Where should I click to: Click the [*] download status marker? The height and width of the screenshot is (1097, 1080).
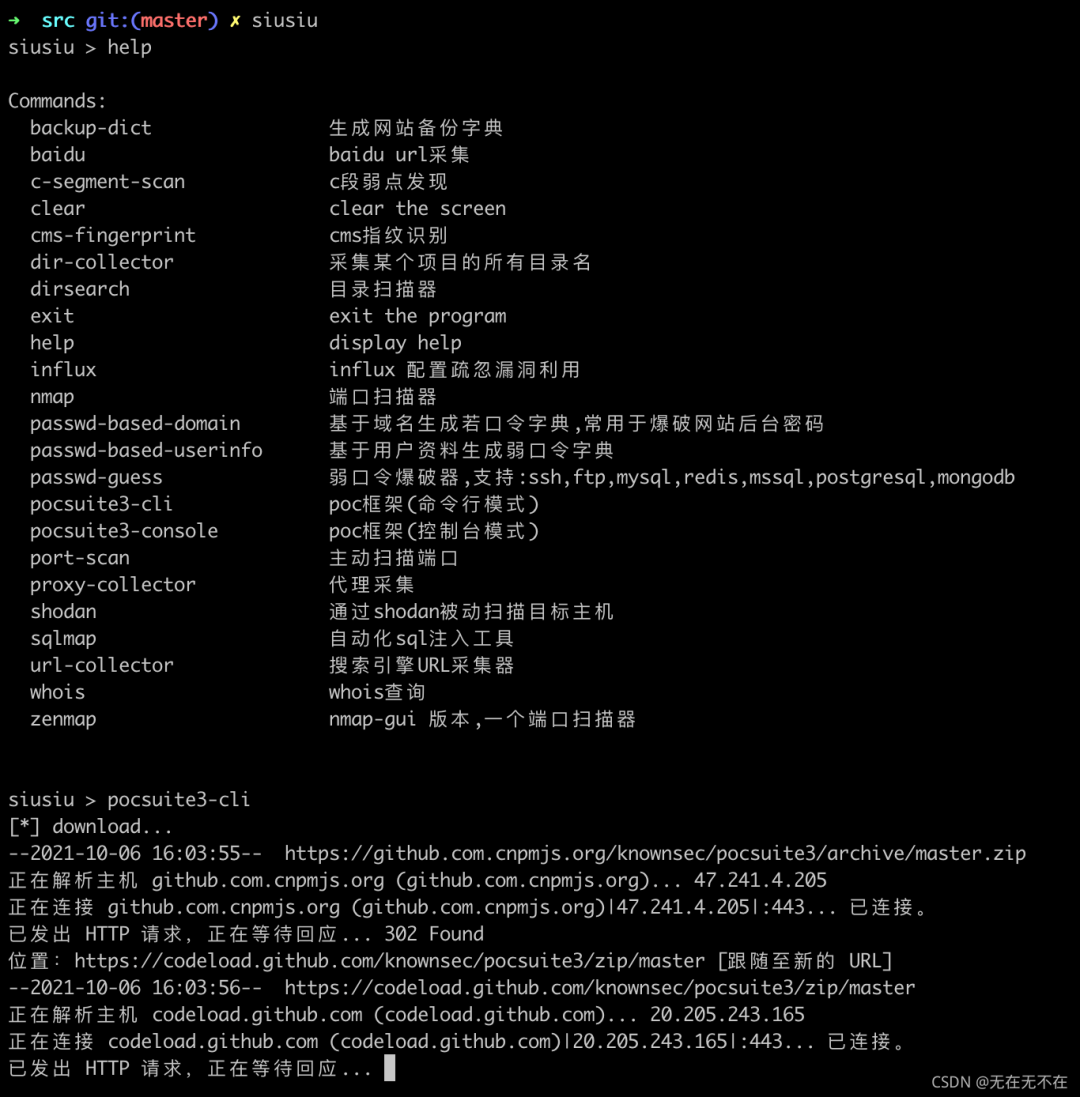24,826
